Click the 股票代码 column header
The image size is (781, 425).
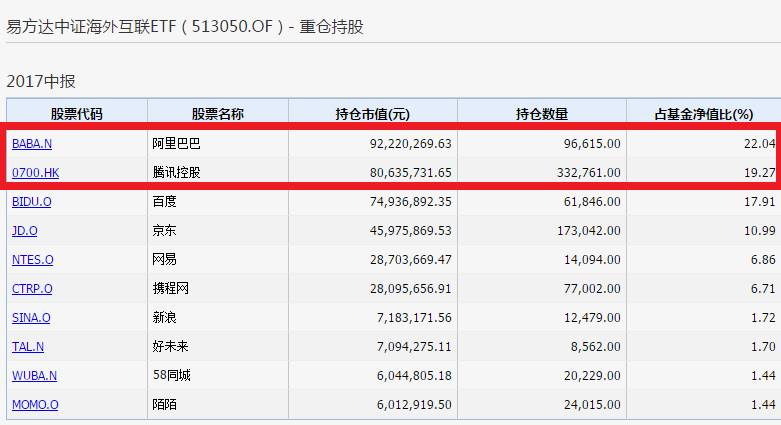click(x=77, y=114)
